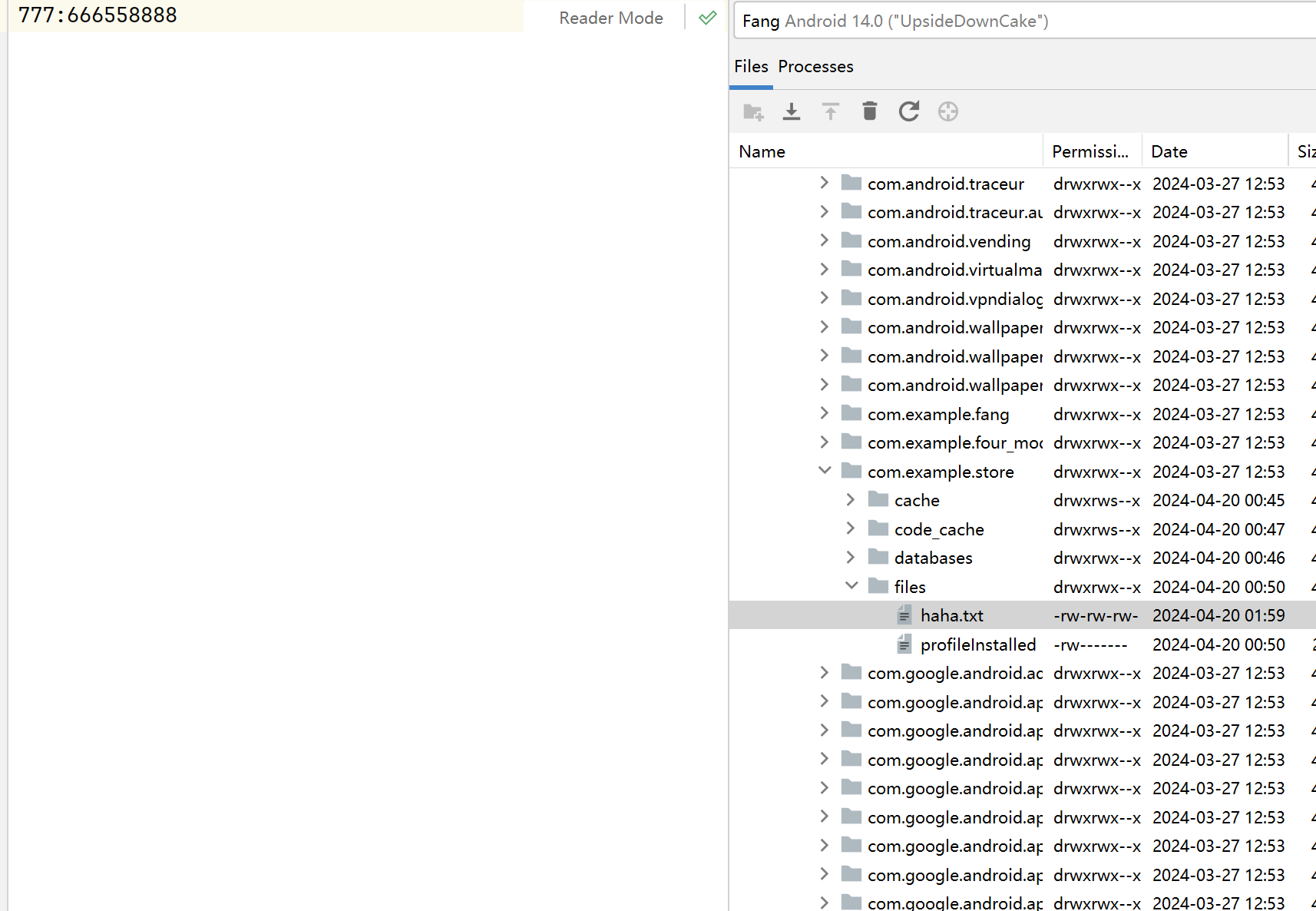Click the Delete trash icon

click(870, 112)
